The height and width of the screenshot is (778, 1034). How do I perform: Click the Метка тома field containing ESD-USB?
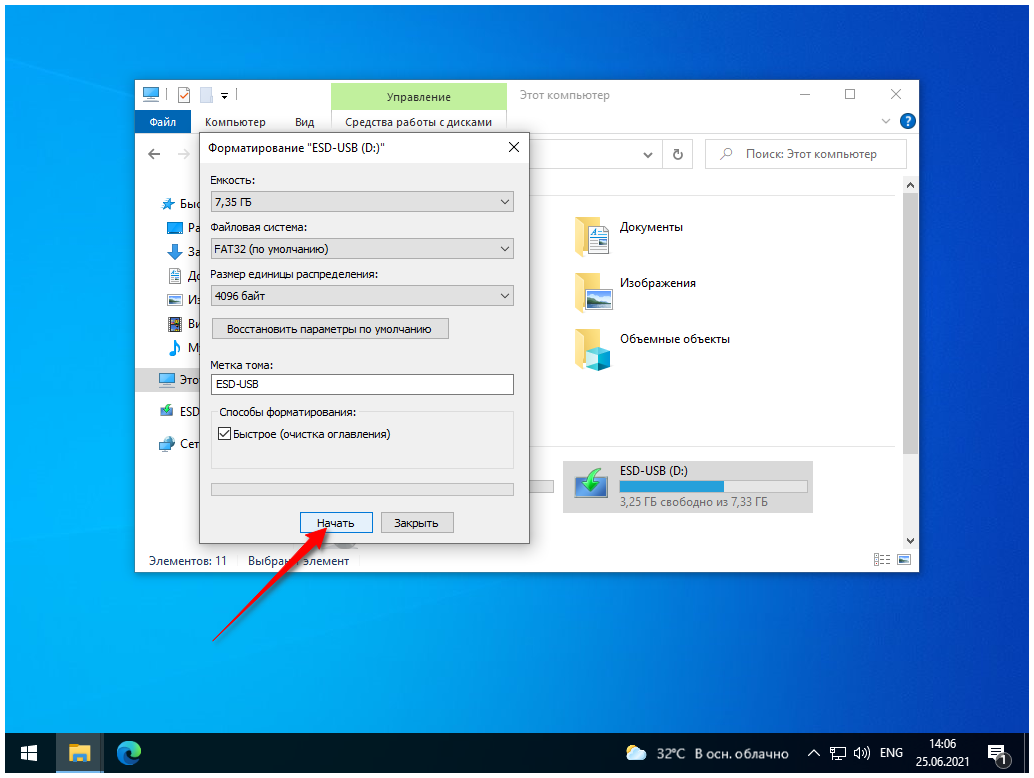point(362,384)
